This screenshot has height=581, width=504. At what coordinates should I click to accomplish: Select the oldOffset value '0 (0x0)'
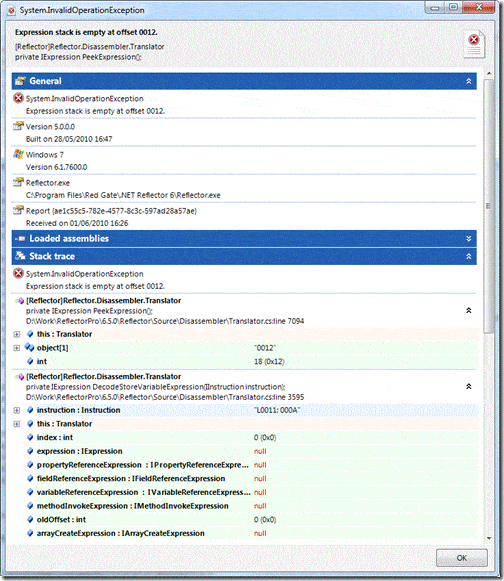click(x=265, y=519)
